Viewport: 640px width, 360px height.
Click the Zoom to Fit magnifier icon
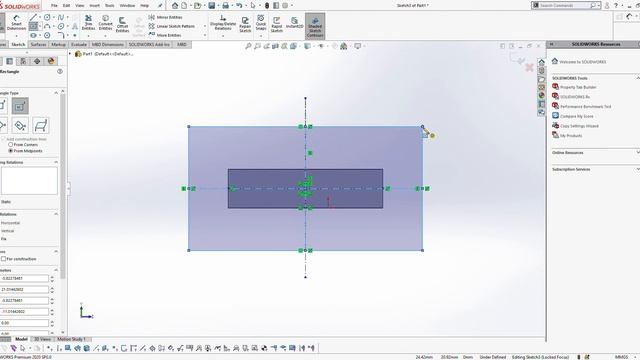pos(248,46)
